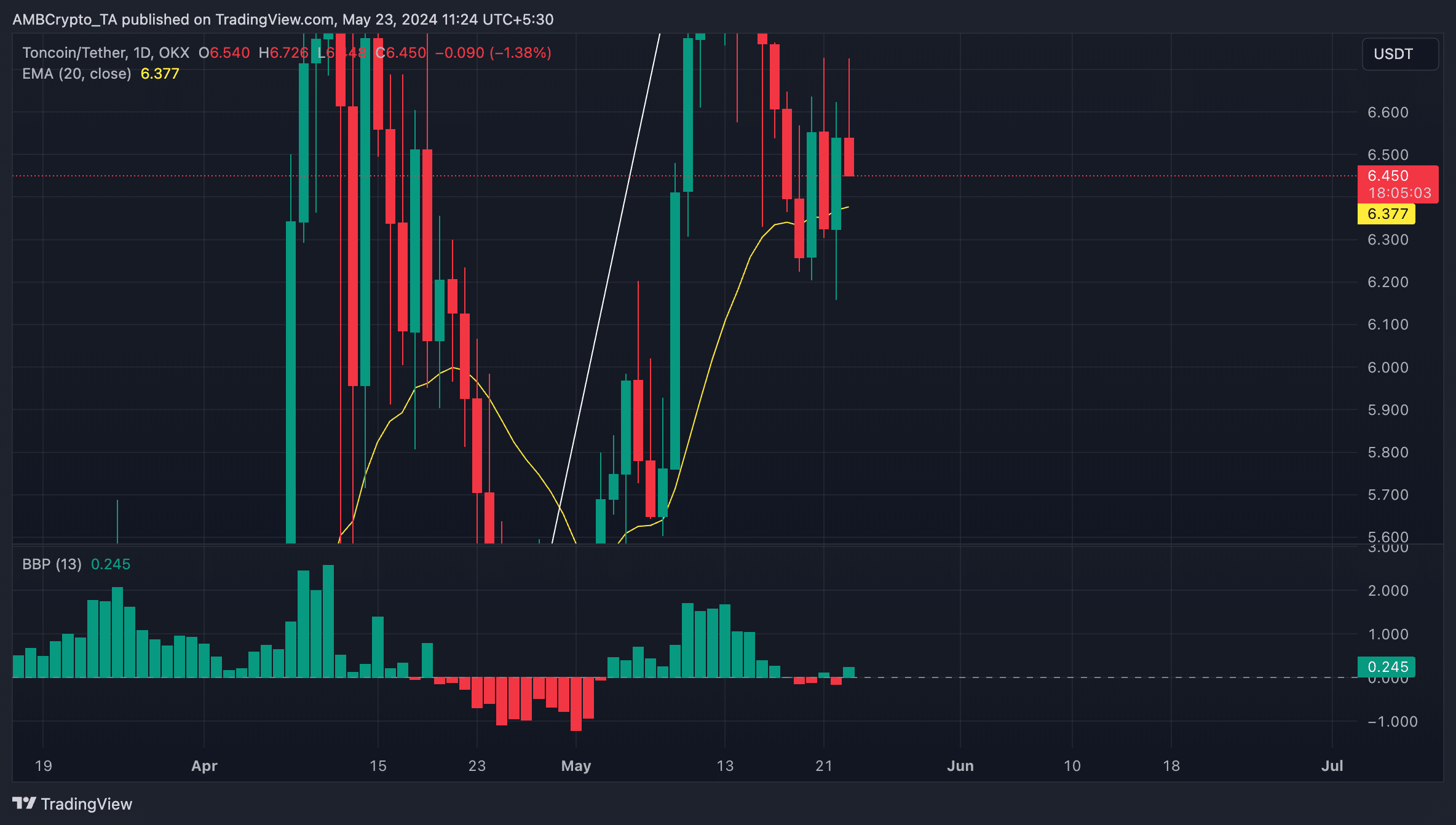The width and height of the screenshot is (1456, 825).
Task: Click the open price O6.540 in legend
Action: pos(224,53)
